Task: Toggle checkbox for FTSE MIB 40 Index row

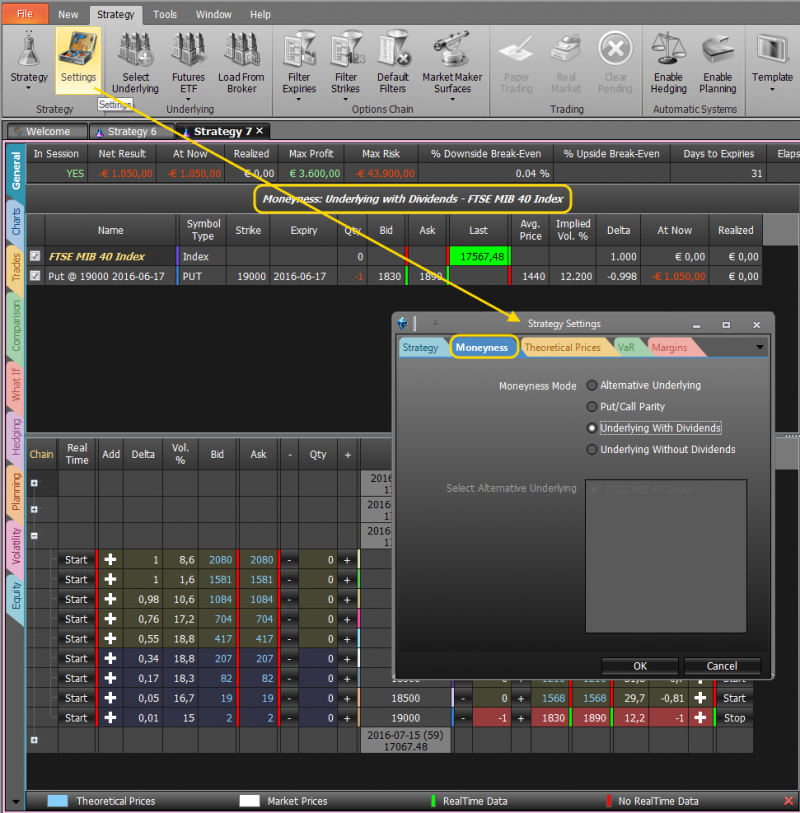Action: (x=36, y=257)
